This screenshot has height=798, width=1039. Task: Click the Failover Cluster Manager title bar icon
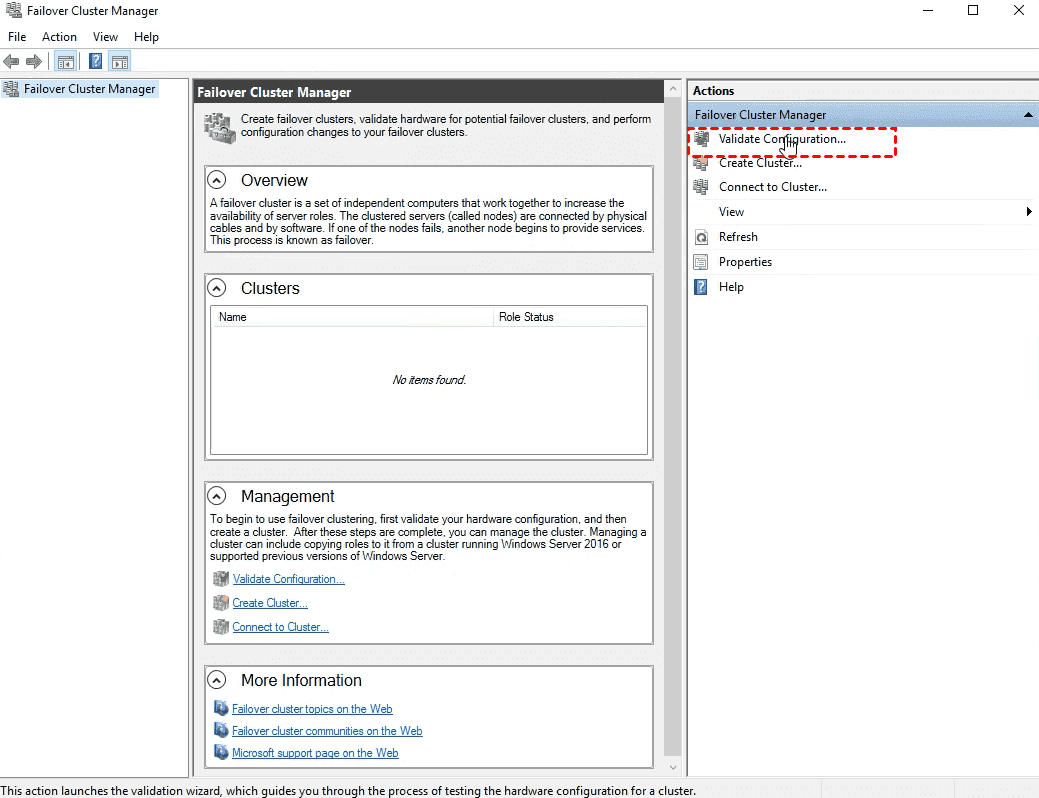pyautogui.click(x=13, y=11)
